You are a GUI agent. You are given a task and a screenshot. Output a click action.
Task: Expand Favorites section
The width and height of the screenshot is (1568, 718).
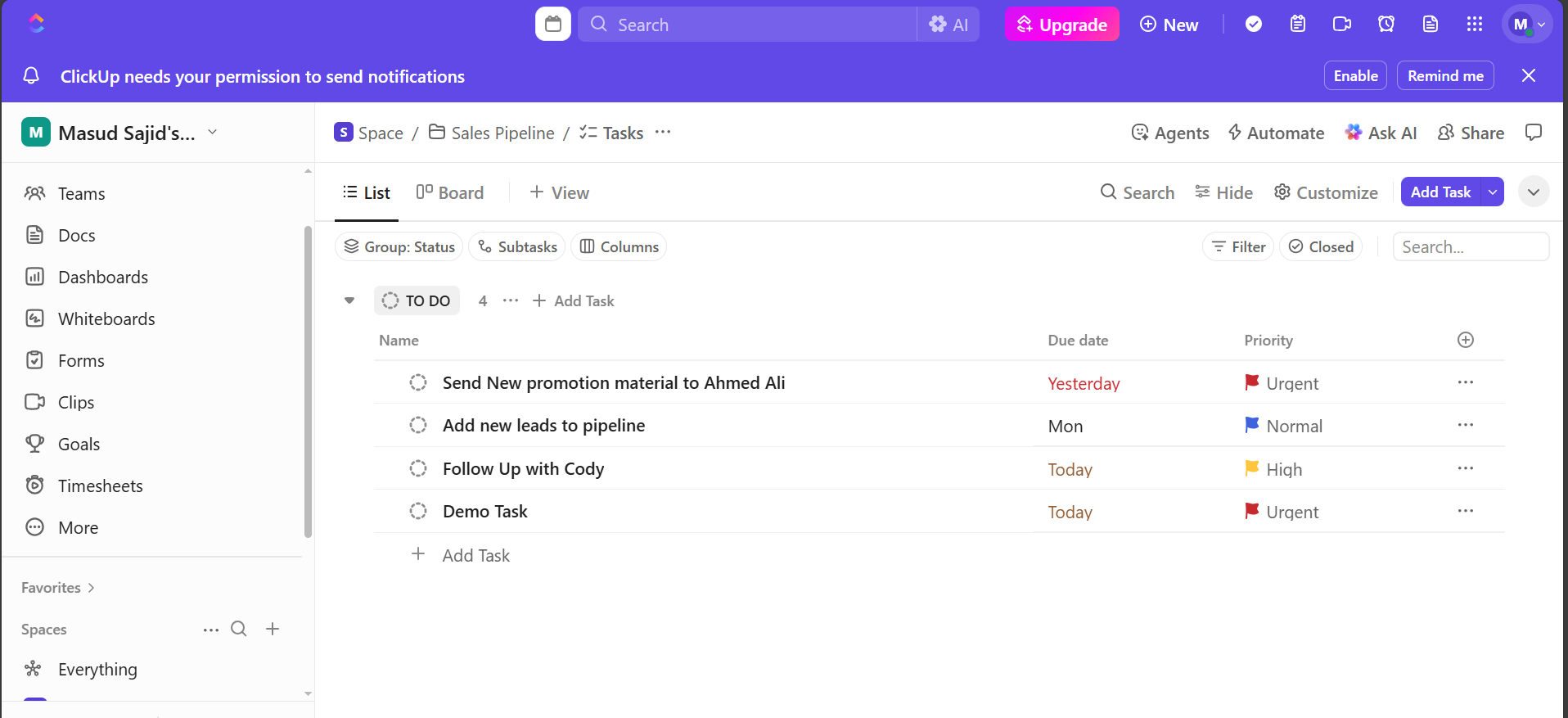pos(58,588)
